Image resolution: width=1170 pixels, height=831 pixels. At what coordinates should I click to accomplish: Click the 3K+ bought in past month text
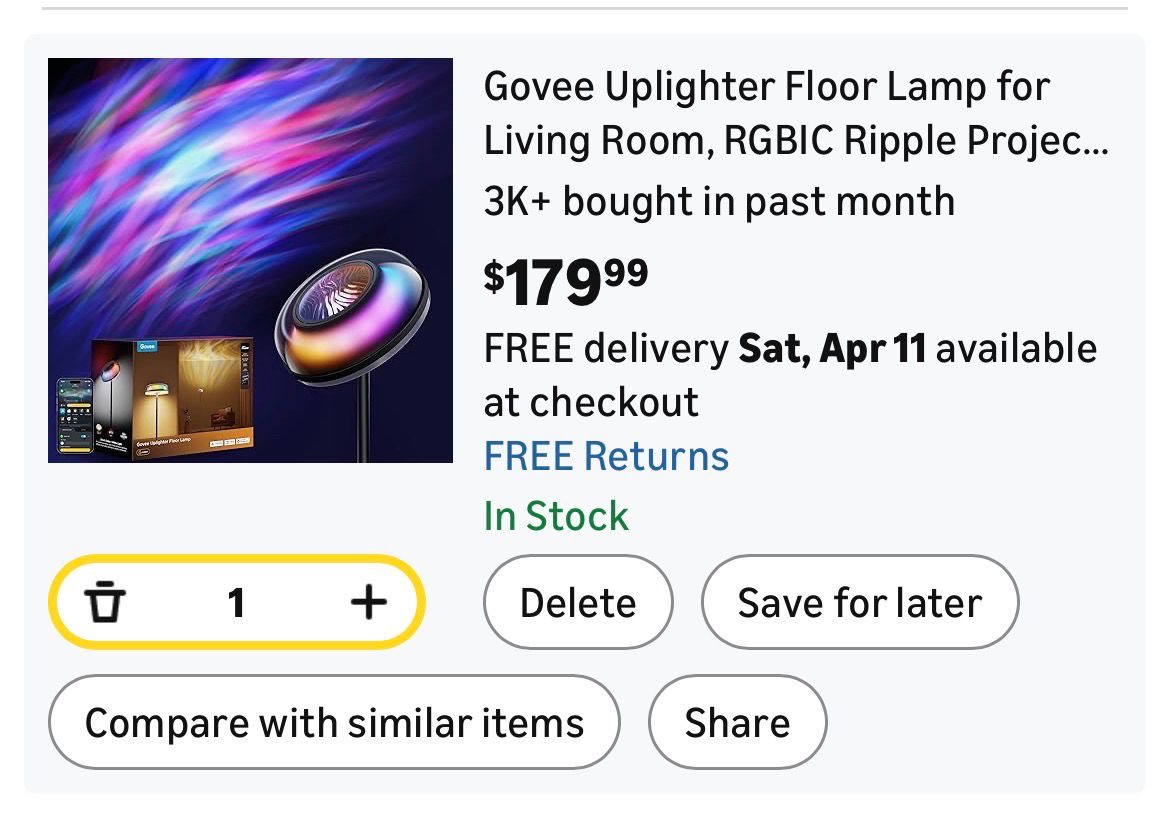[719, 202]
